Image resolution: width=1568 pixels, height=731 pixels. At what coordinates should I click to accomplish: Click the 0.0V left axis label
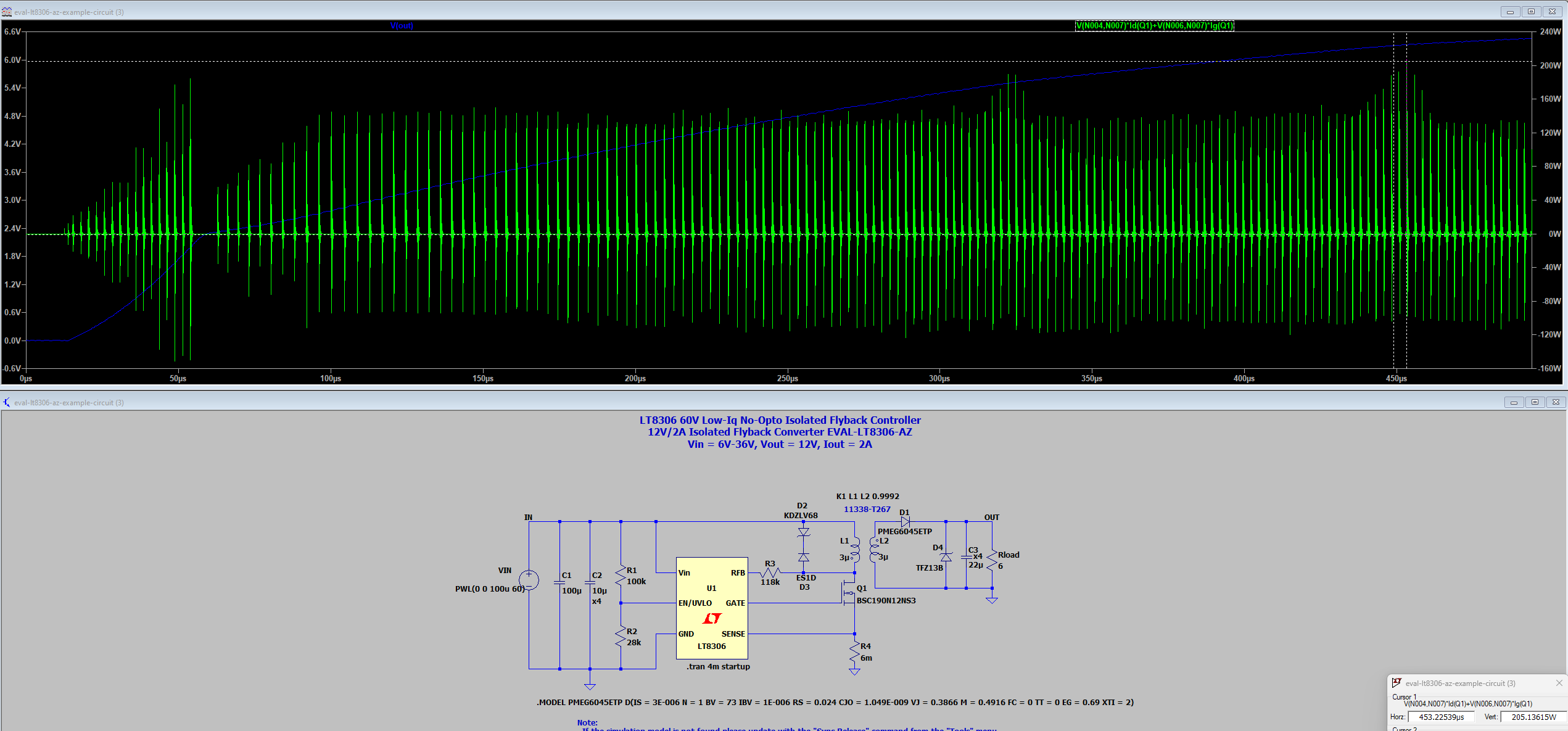point(12,341)
